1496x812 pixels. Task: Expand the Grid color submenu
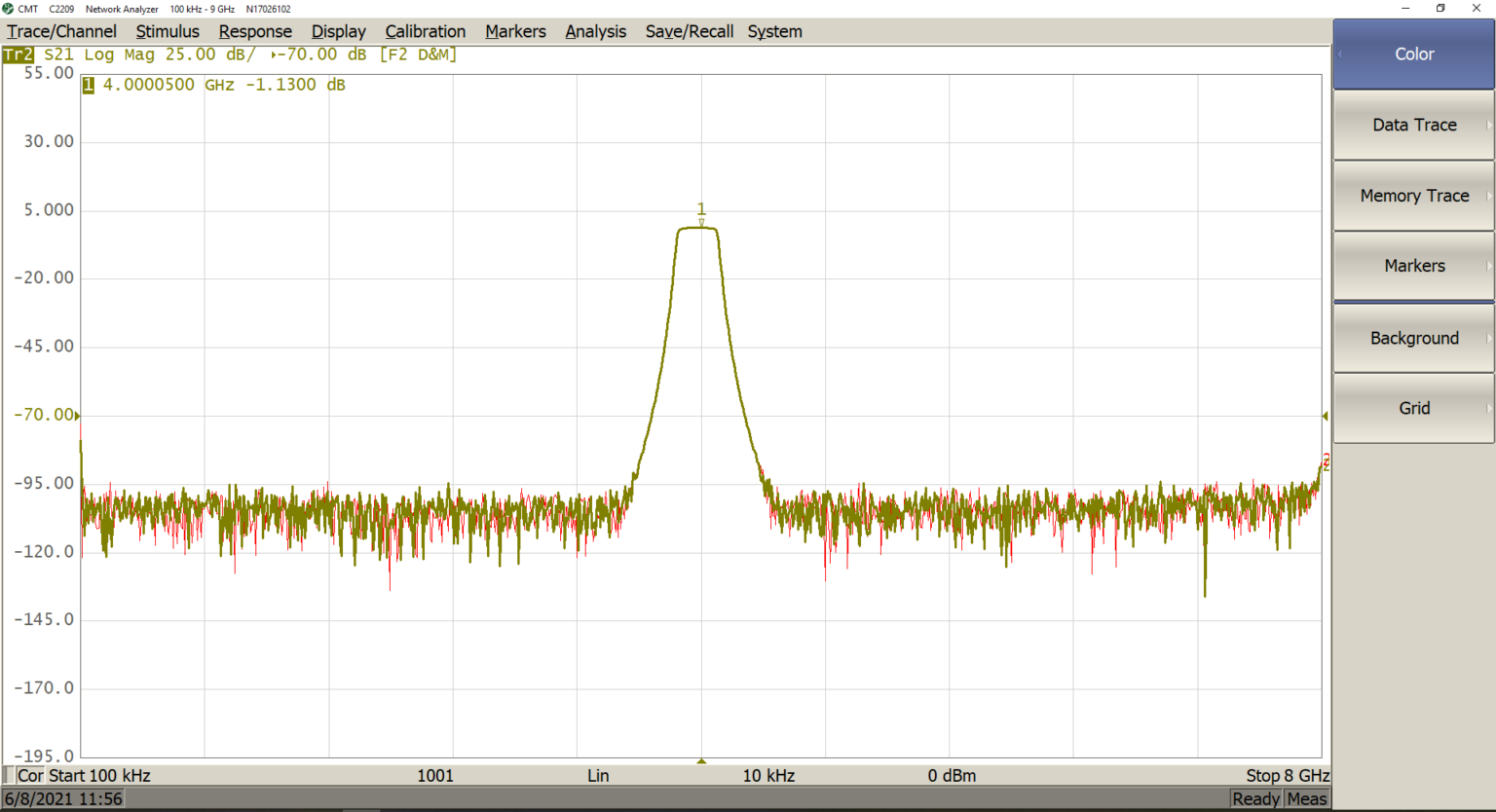click(1414, 408)
